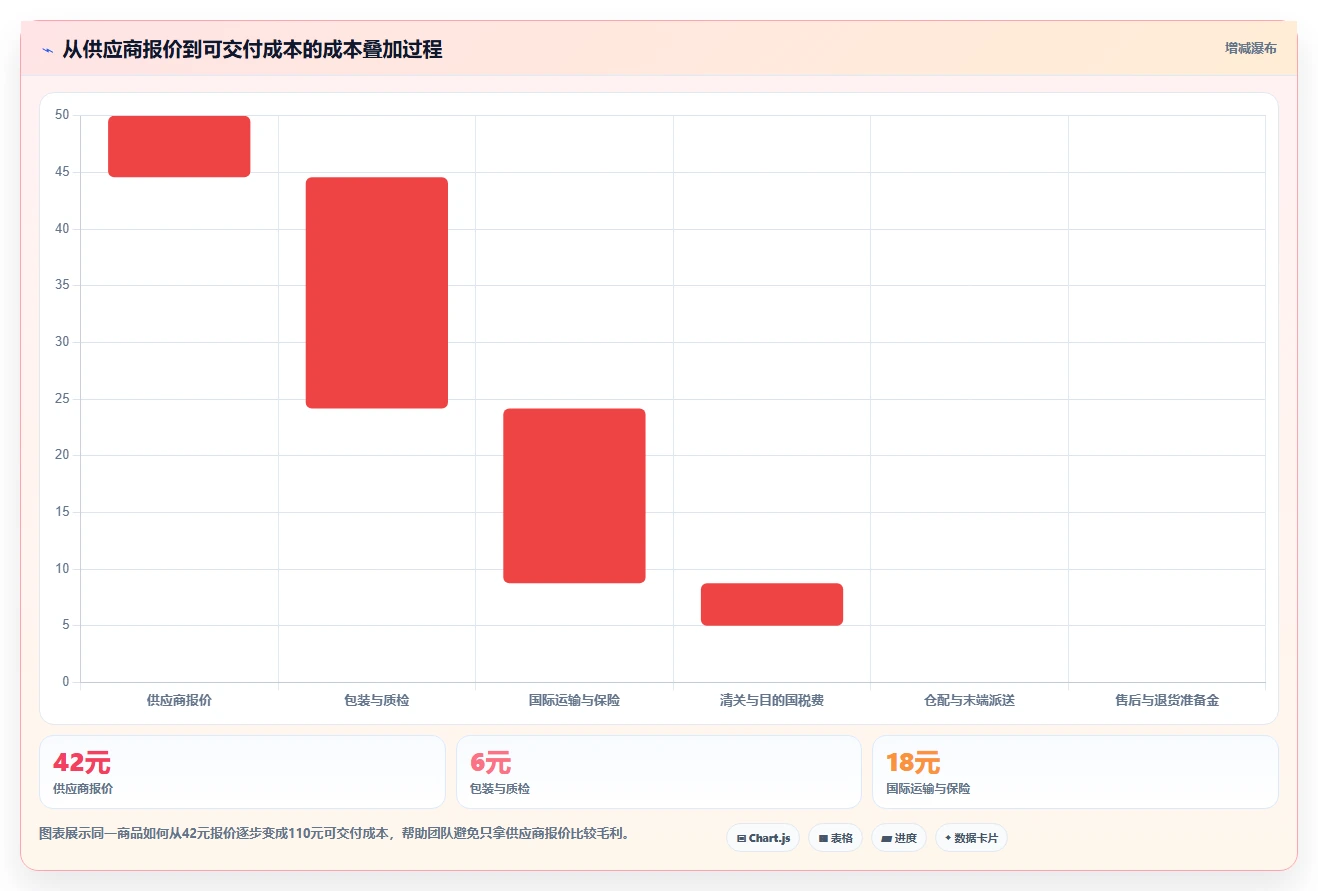Click the Chart.js chip
This screenshot has height=891, width=1318.
[x=763, y=838]
